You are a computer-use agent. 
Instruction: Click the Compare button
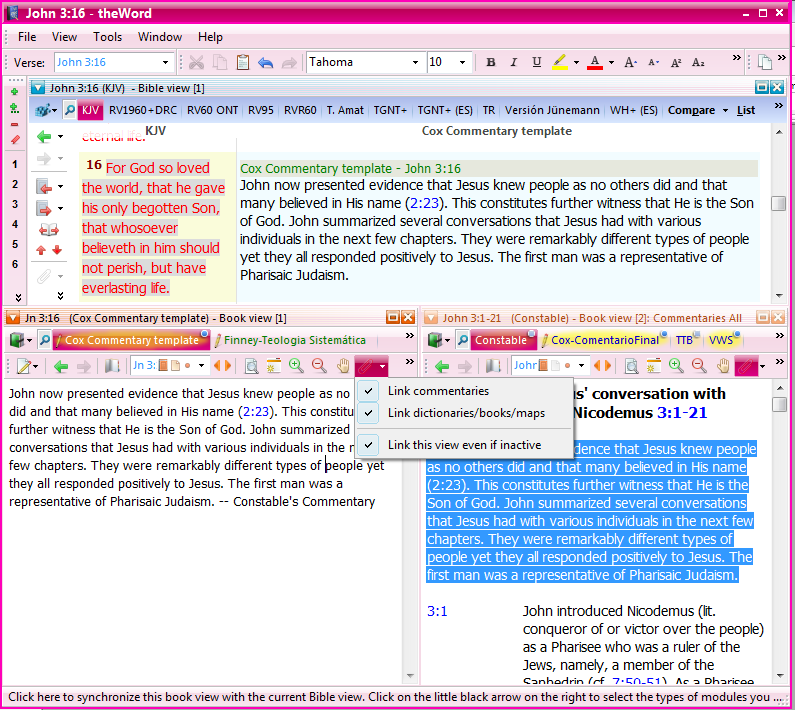click(691, 110)
